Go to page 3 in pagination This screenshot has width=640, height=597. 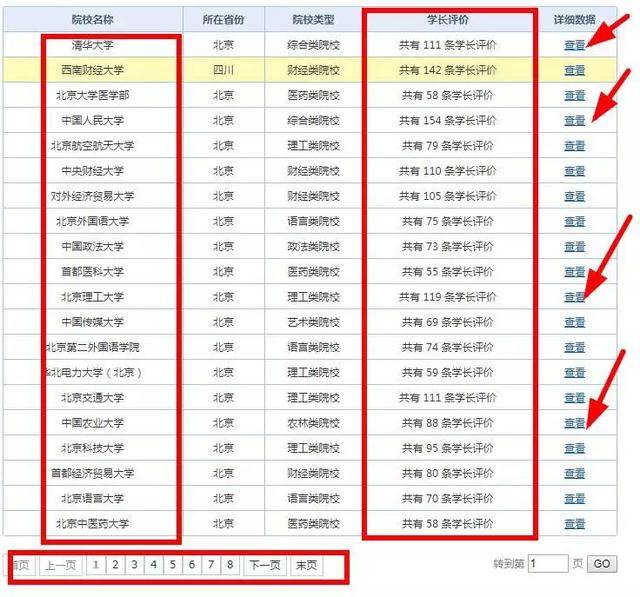click(134, 565)
